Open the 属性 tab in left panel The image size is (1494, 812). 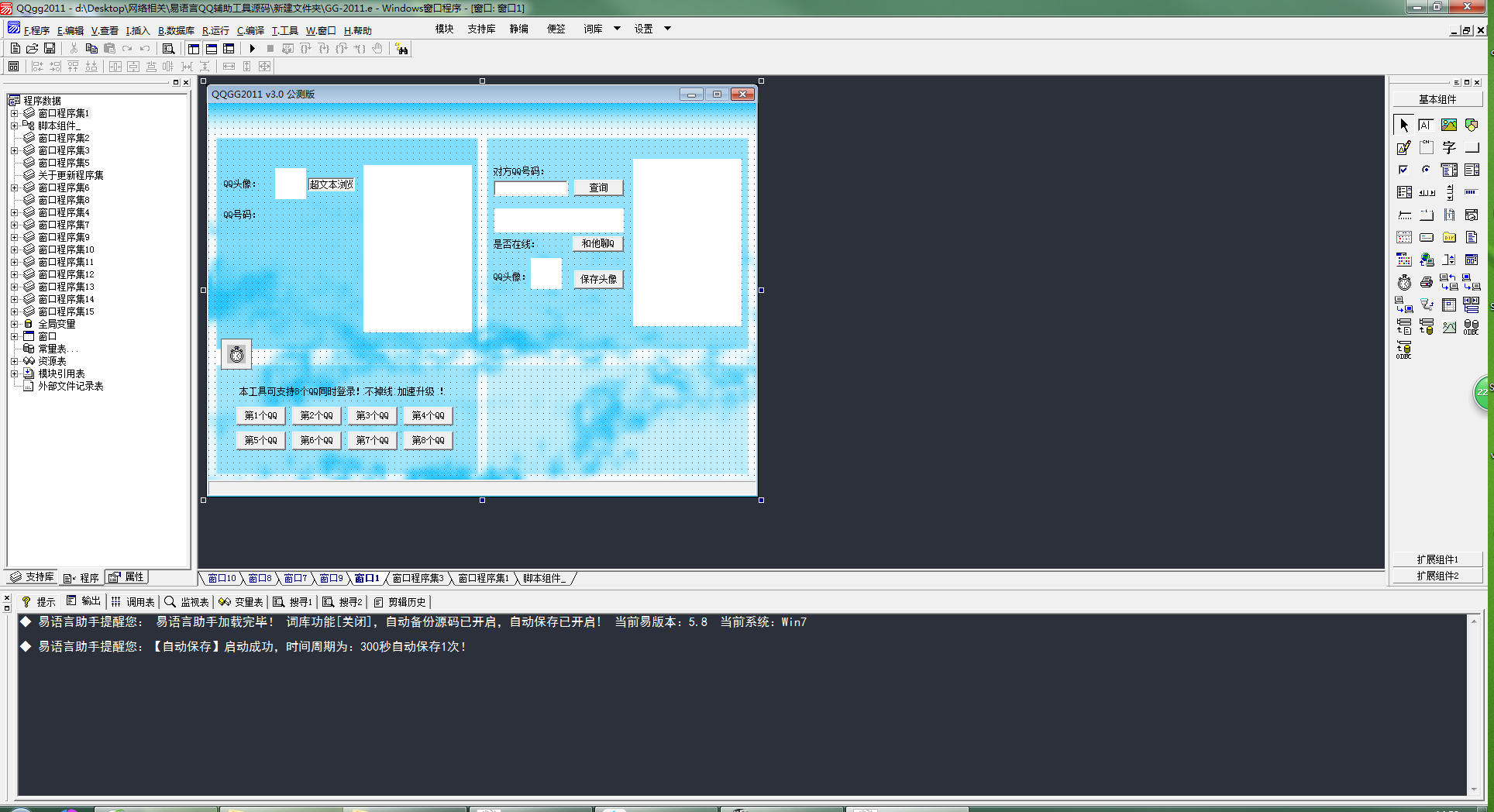126,577
